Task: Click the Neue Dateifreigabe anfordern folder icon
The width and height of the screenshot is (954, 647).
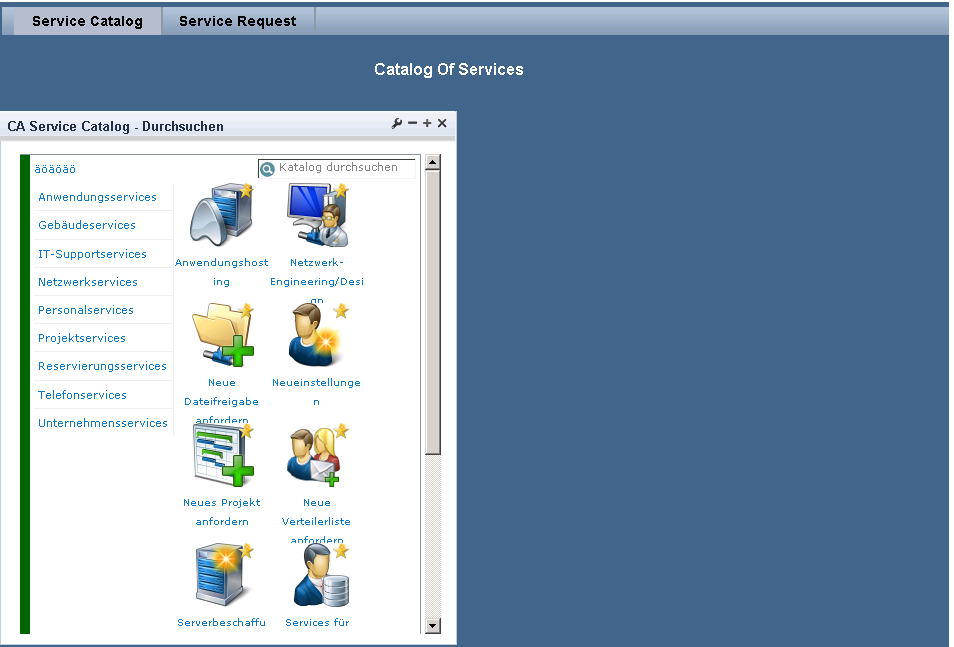Action: tap(221, 336)
